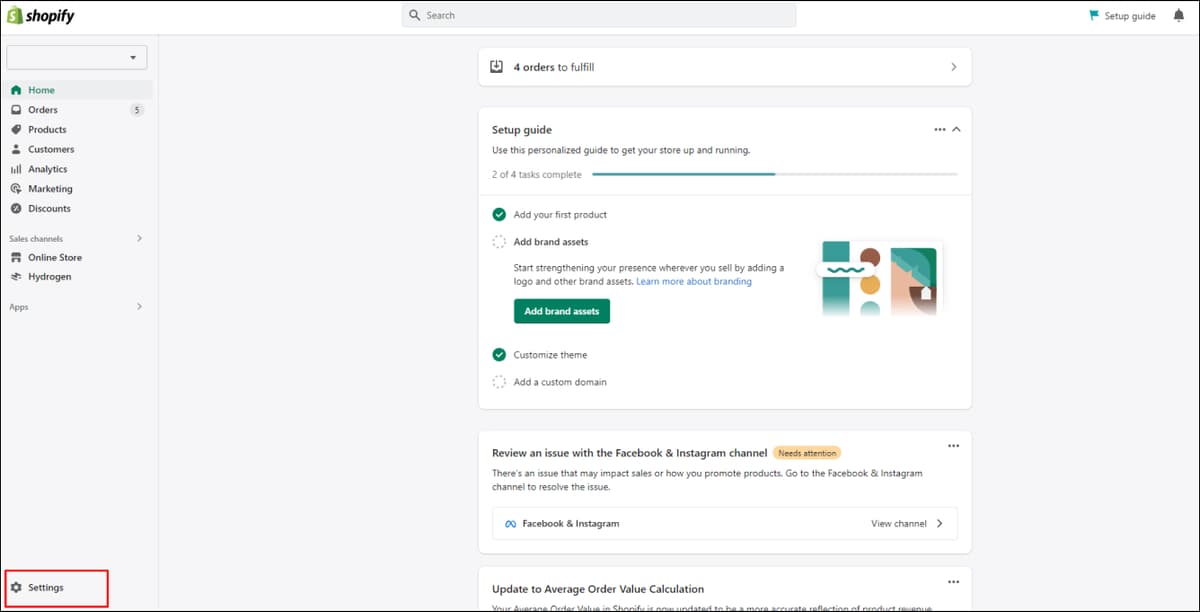Click dashed circle beside Add brand assets

pos(499,242)
